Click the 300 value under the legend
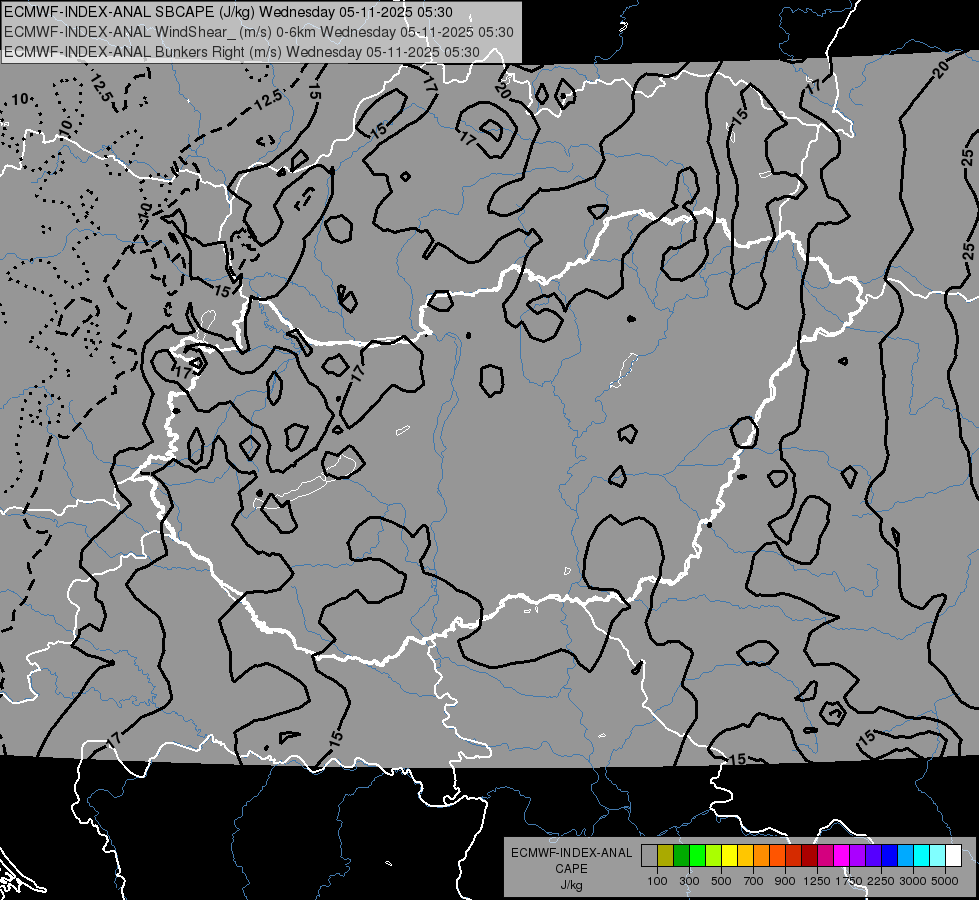This screenshot has width=979, height=900. tap(689, 881)
